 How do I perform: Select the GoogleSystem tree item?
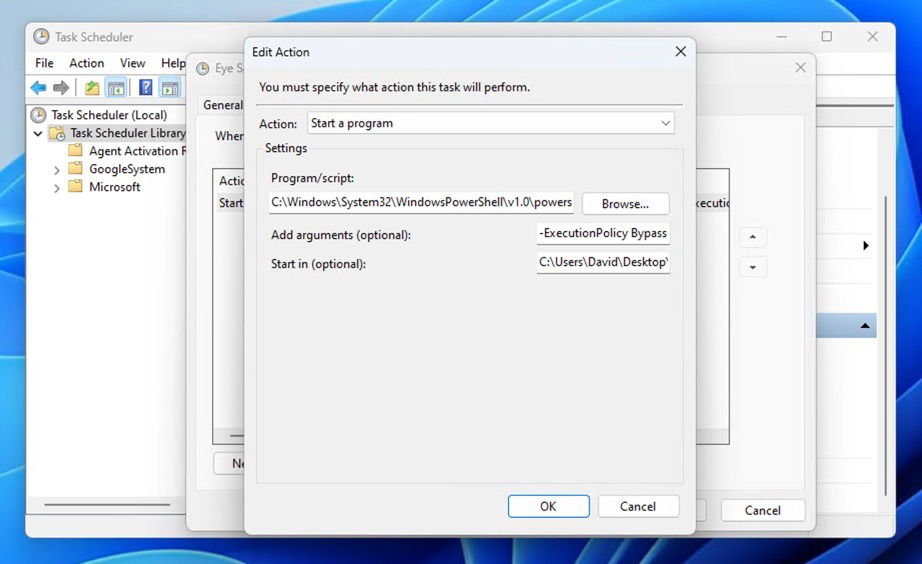(x=127, y=169)
